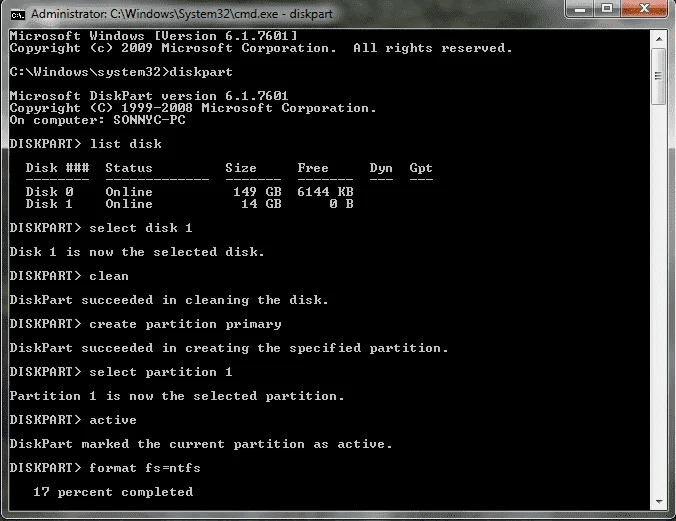The height and width of the screenshot is (521, 676).
Task: Click the 'Status' column header
Action: click(x=129, y=168)
